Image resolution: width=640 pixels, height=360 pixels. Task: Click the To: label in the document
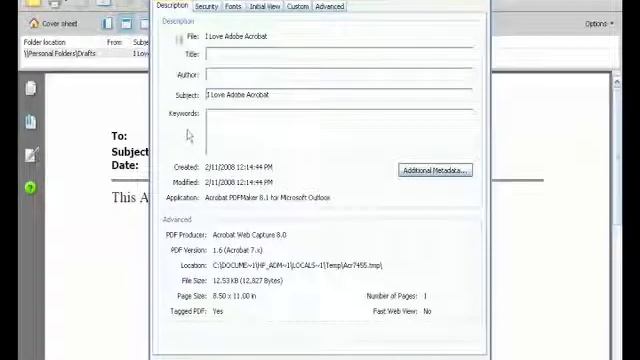click(119, 136)
